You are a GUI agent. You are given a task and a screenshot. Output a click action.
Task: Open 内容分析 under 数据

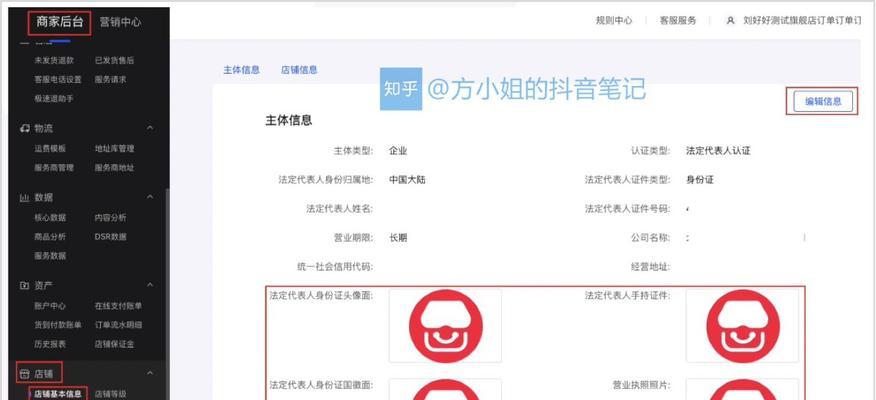(x=110, y=217)
